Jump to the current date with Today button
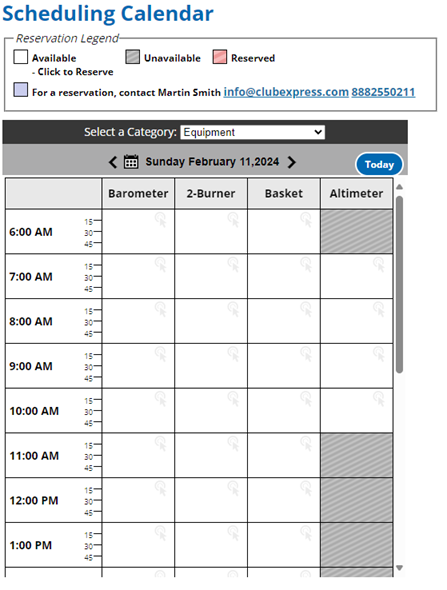 click(379, 164)
